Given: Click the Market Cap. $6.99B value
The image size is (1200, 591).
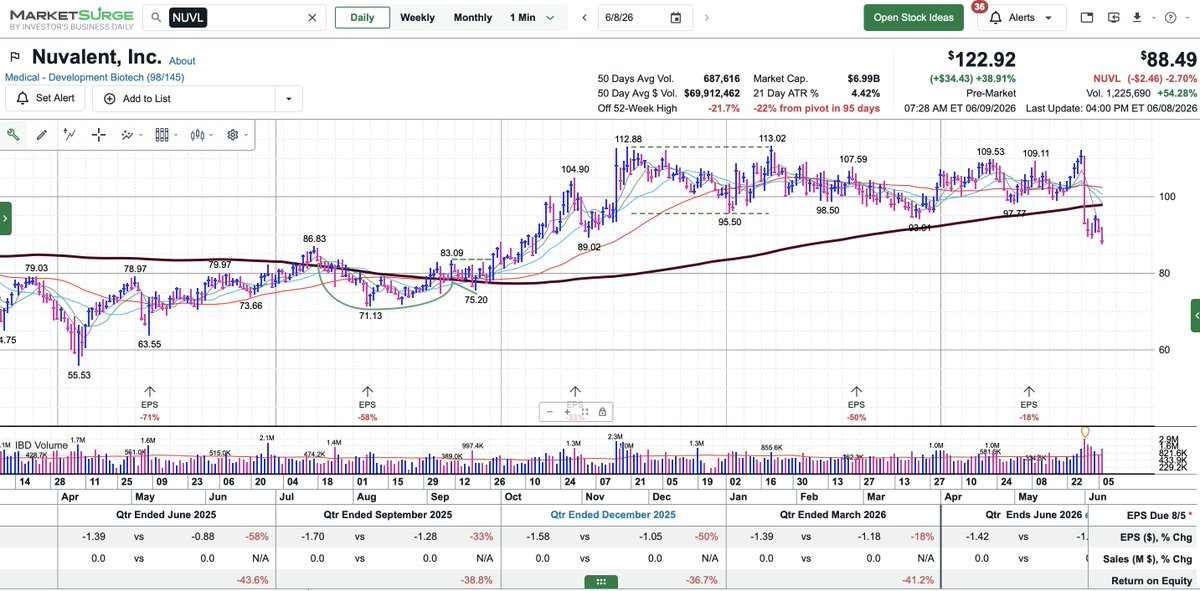Looking at the screenshot, I should point(866,78).
